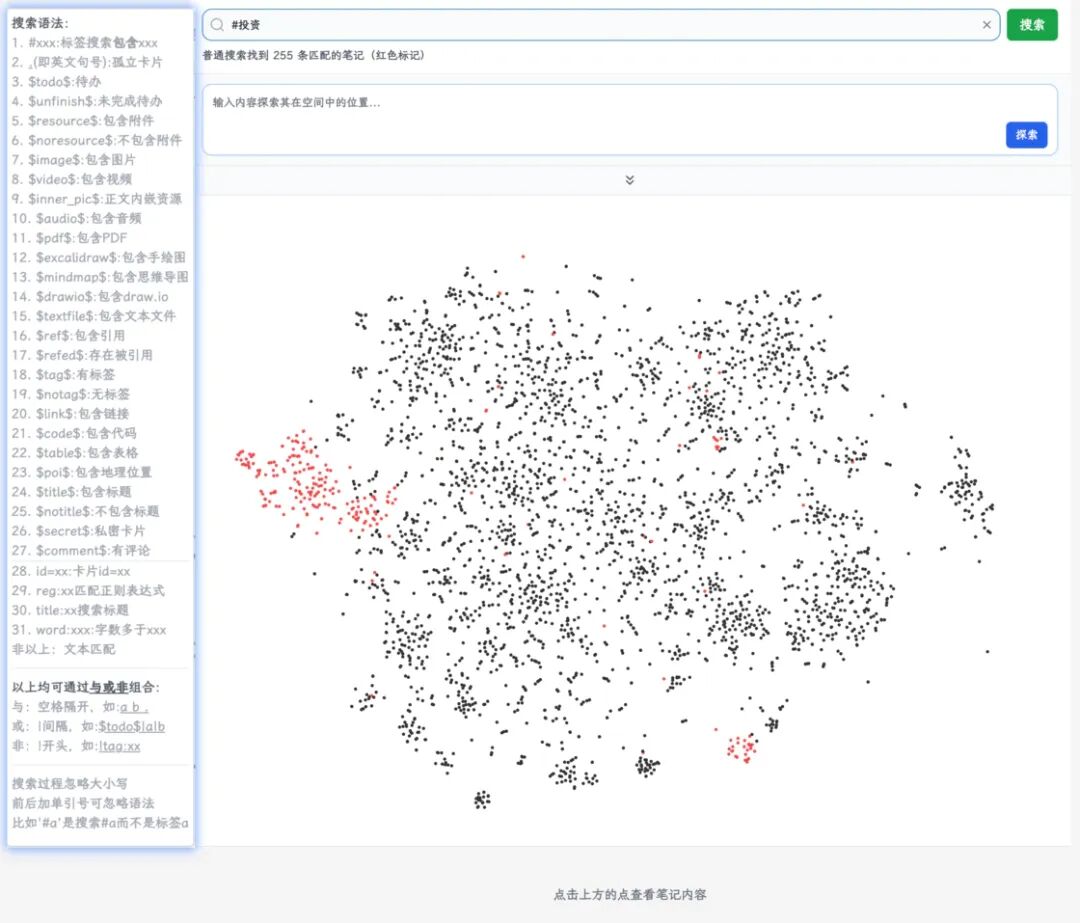Select syntax entry $todo$:待办
The width and height of the screenshot is (1080, 923).
click(x=56, y=81)
